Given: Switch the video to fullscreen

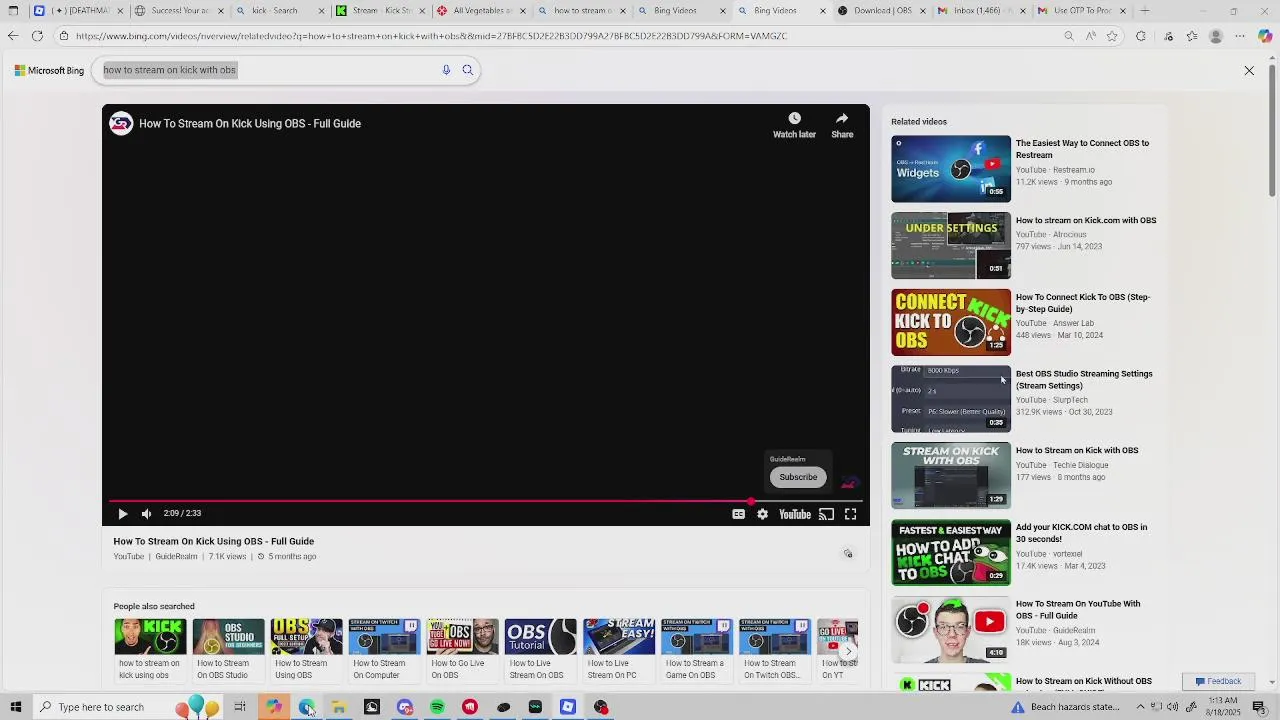Looking at the screenshot, I should coord(850,514).
